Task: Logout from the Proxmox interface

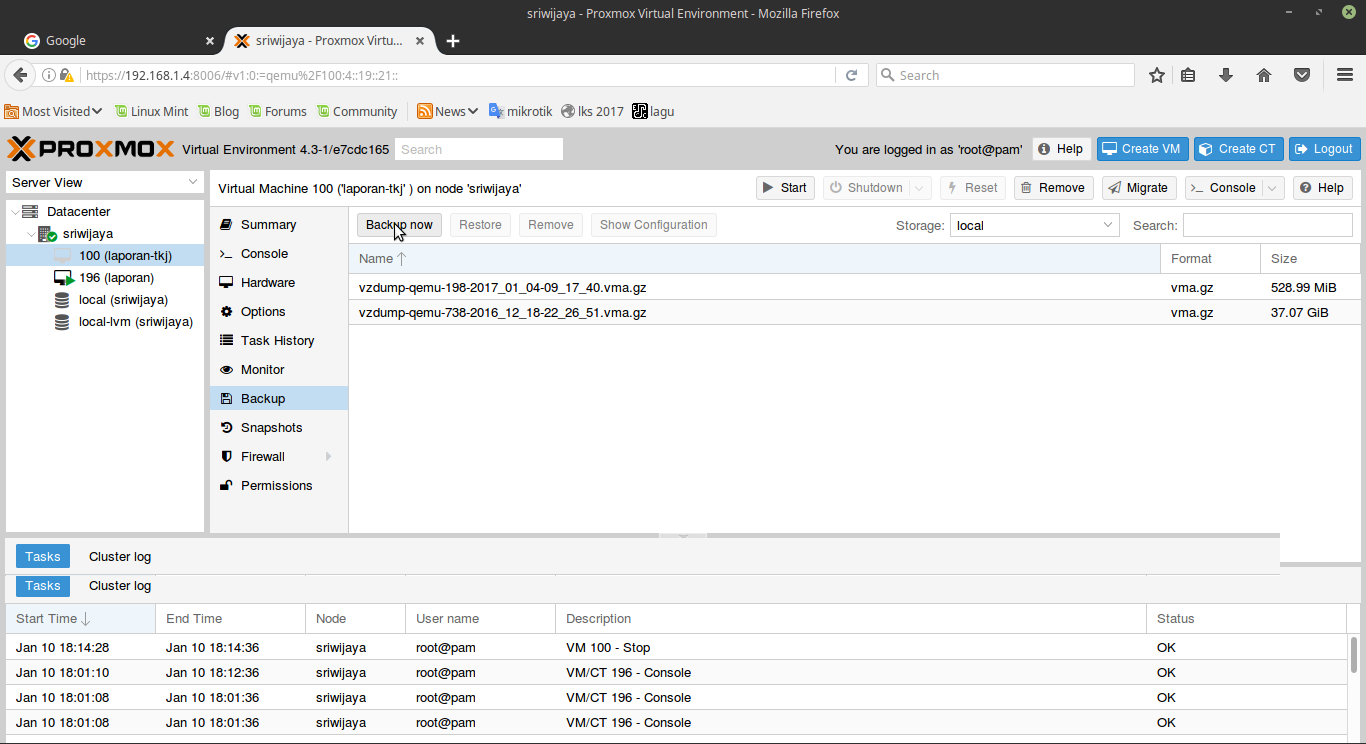Action: coord(1324,148)
